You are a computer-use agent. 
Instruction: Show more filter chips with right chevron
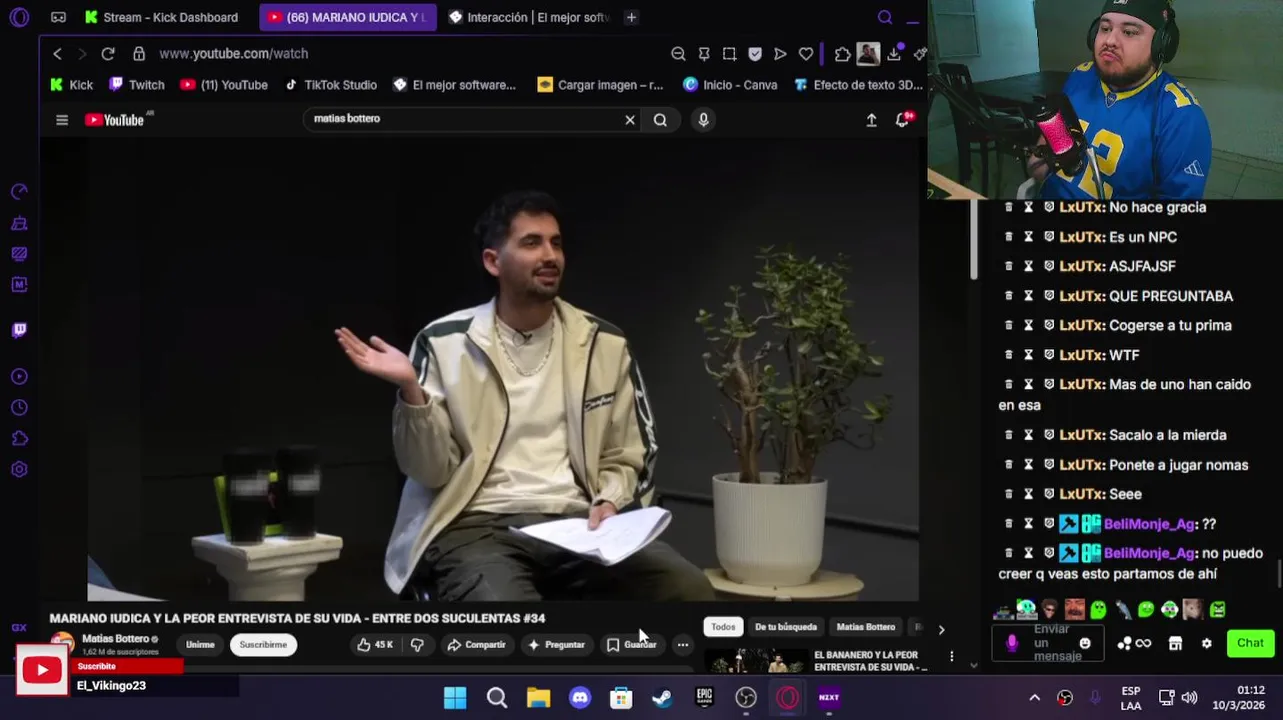click(941, 629)
